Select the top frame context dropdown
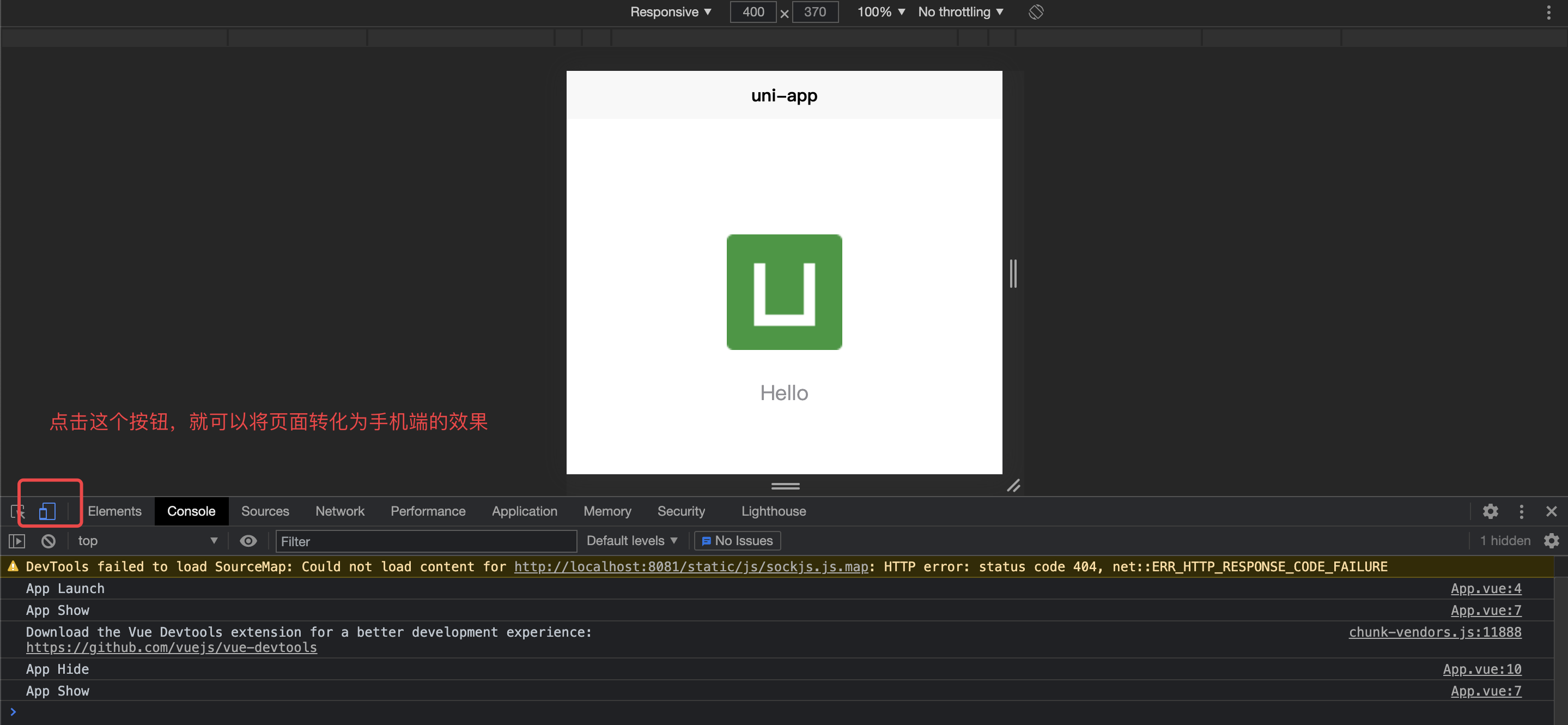Image resolution: width=1568 pixels, height=725 pixels. click(145, 541)
